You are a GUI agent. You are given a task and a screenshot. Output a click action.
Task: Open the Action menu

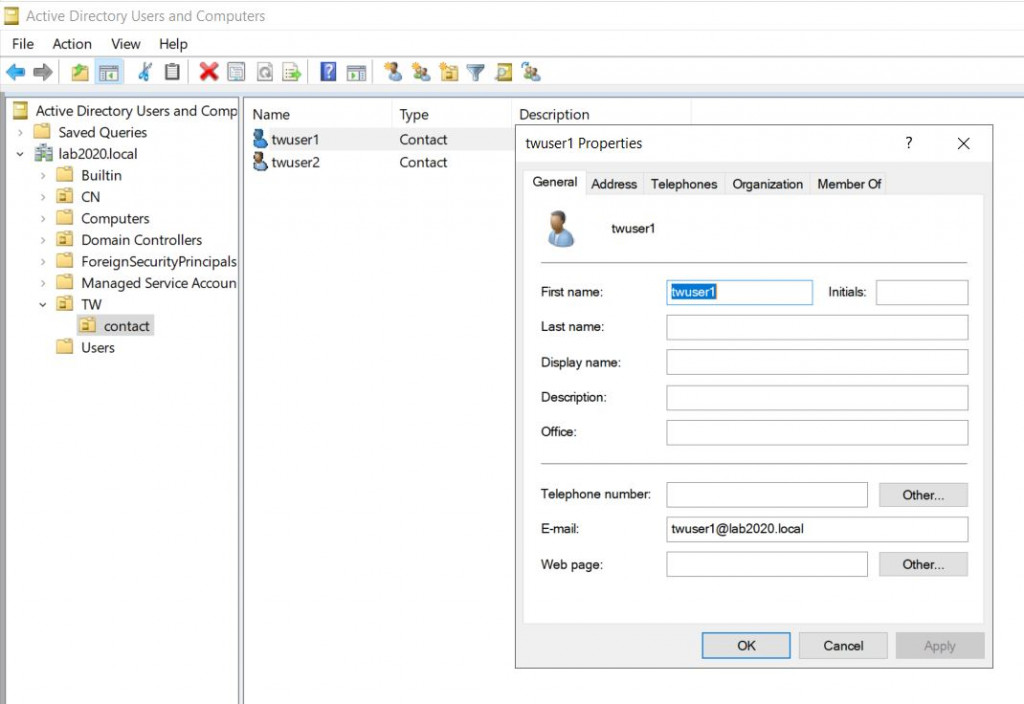click(72, 44)
